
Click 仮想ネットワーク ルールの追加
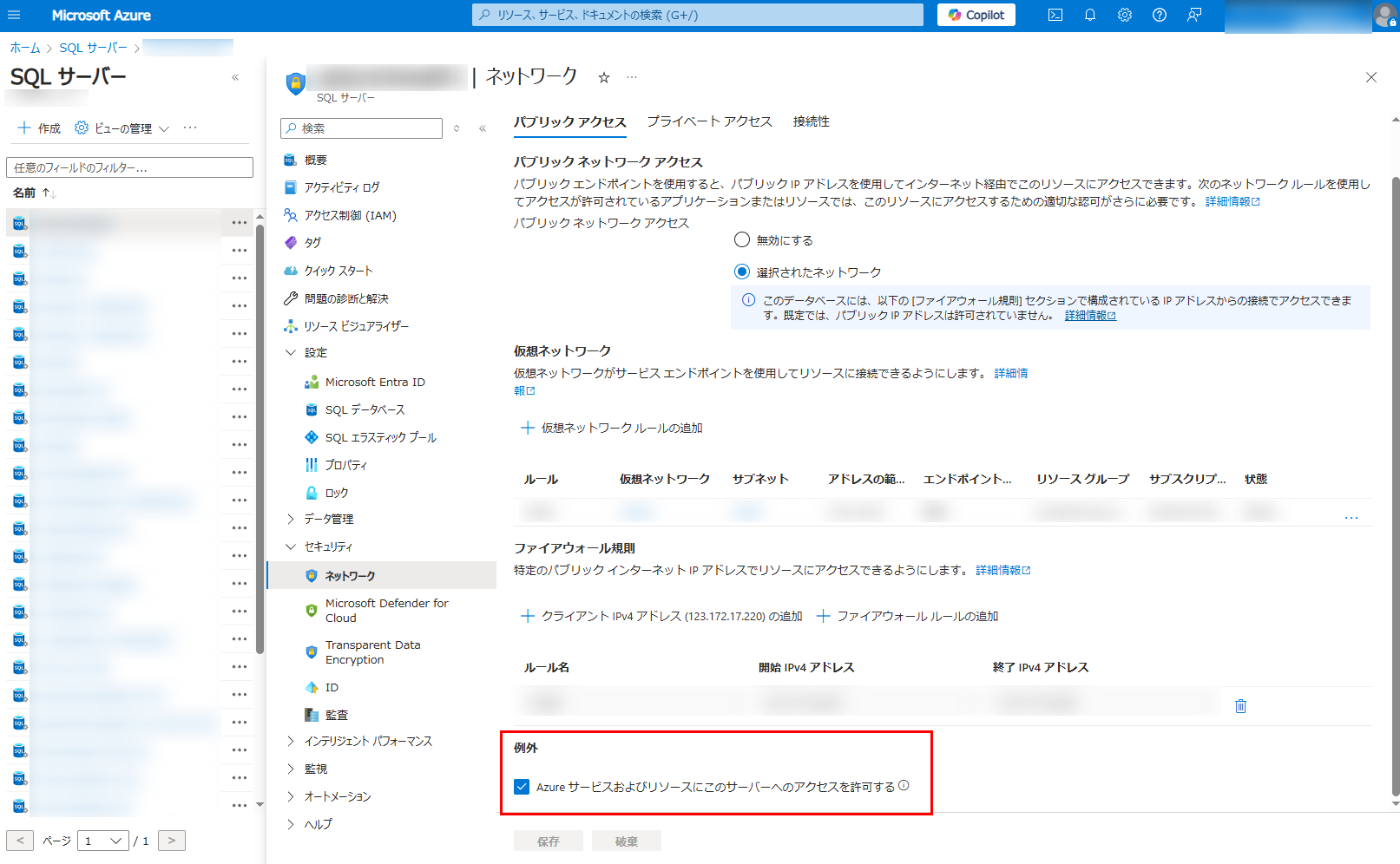pos(612,429)
